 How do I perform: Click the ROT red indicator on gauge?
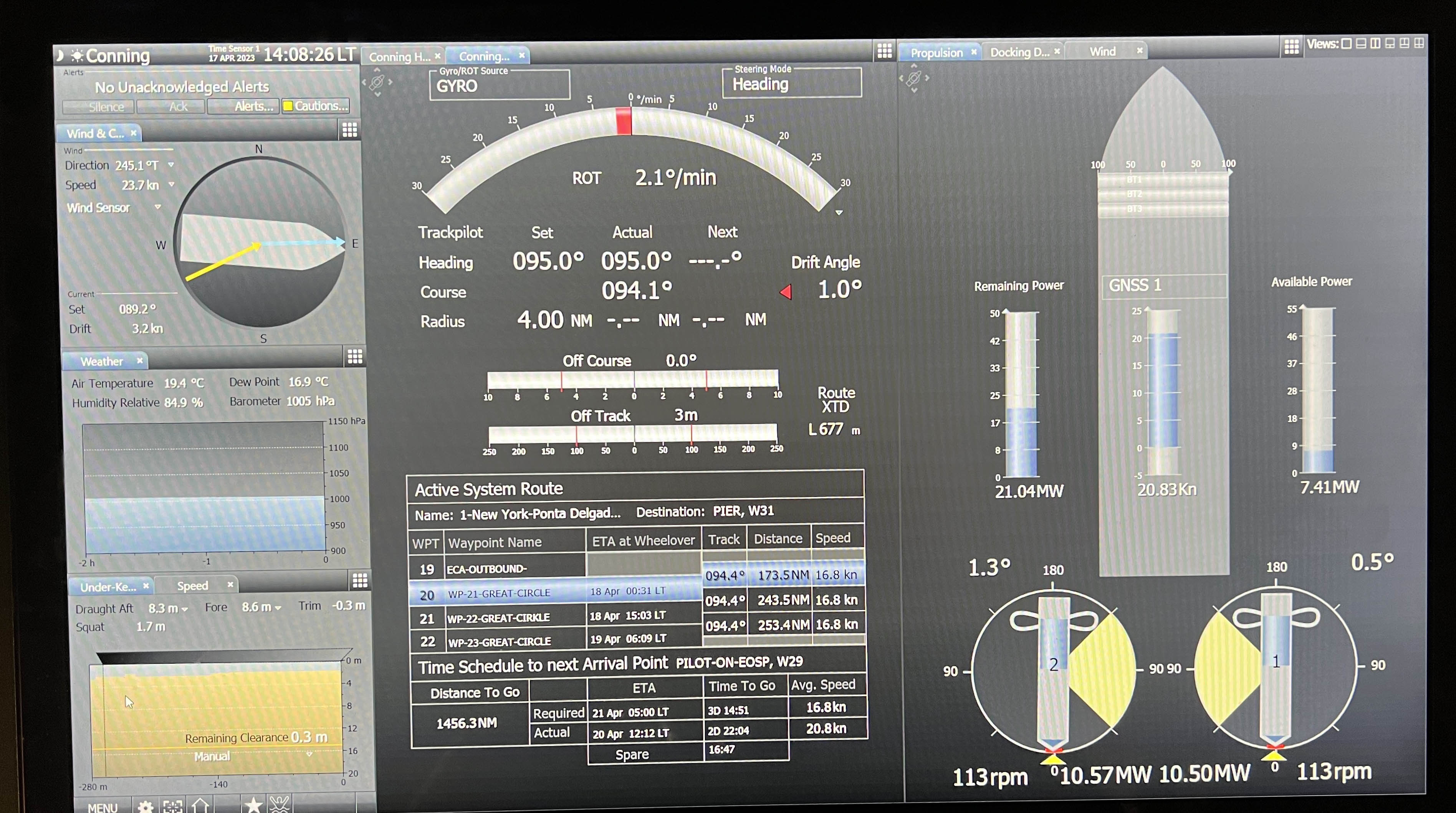coord(623,121)
